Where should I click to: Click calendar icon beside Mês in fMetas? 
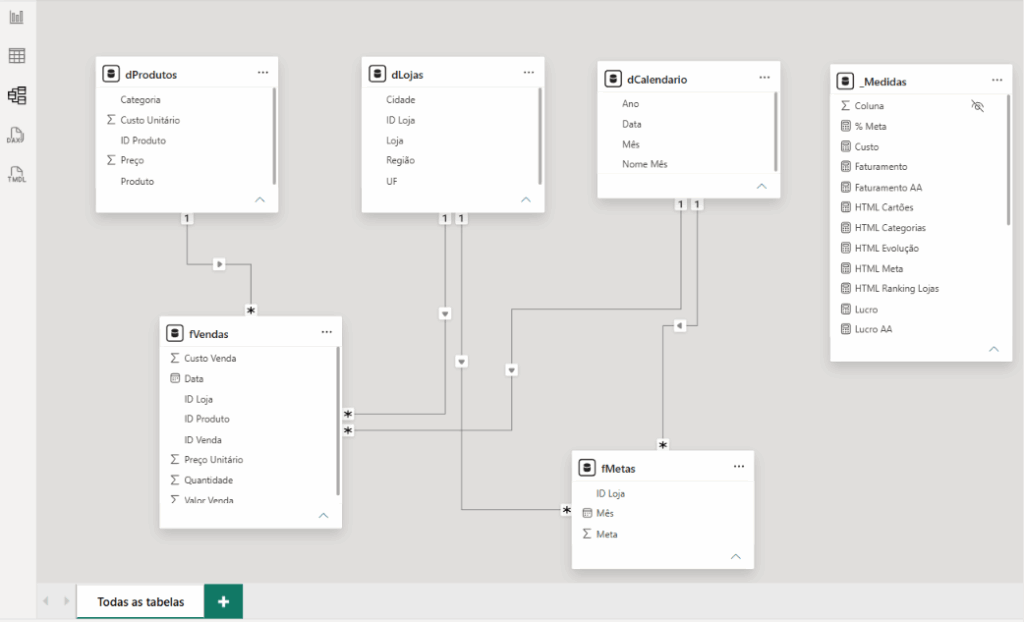click(586, 513)
